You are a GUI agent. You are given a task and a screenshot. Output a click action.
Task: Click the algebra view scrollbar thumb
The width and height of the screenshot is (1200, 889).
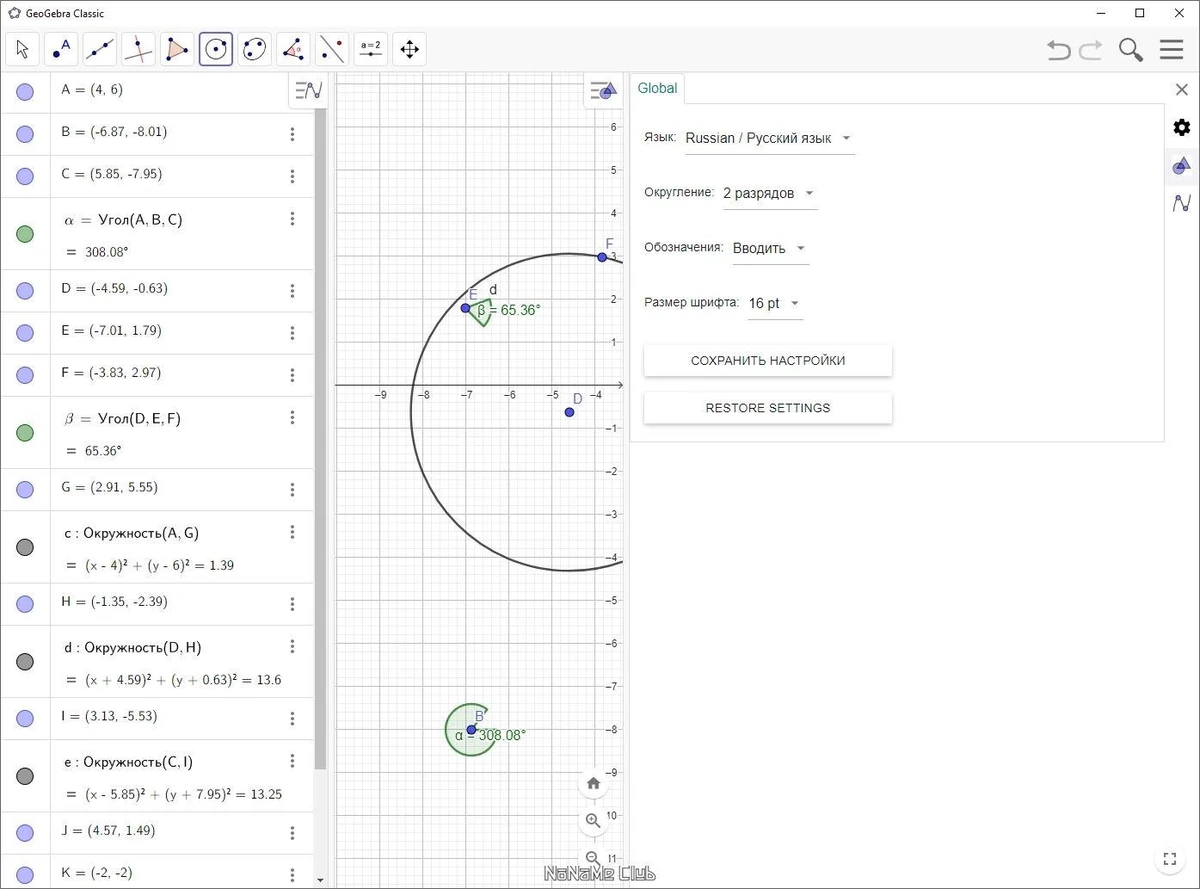tap(318, 438)
